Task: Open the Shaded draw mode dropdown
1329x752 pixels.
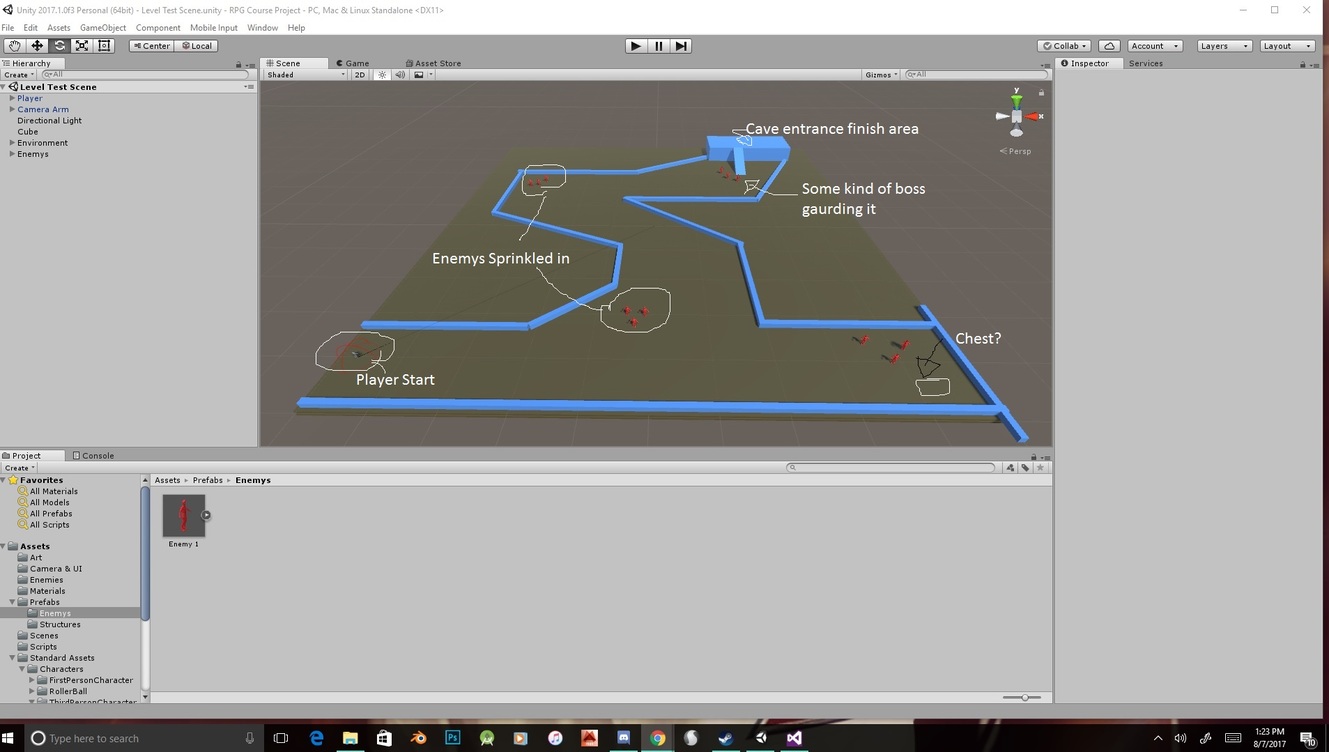Action: pos(305,75)
